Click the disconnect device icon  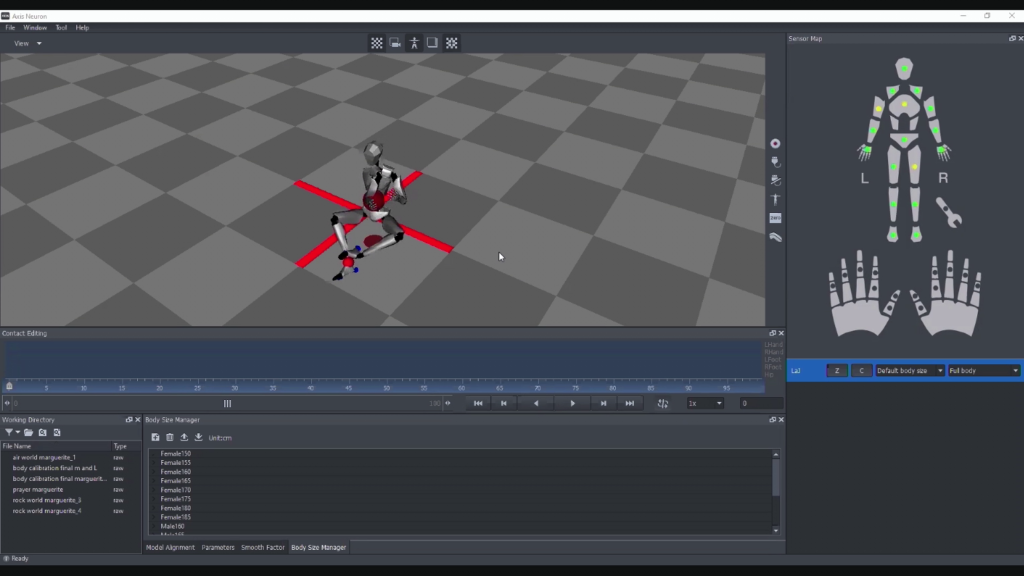[x=775, y=180]
